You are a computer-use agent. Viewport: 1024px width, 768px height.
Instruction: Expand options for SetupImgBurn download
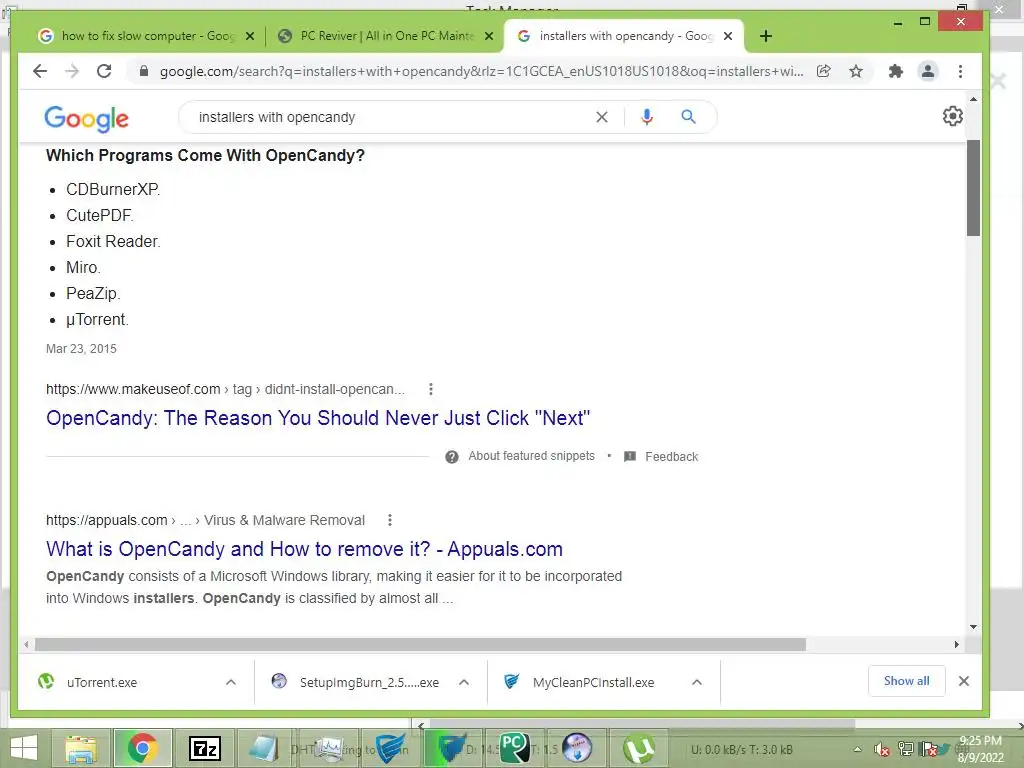pyautogui.click(x=464, y=682)
